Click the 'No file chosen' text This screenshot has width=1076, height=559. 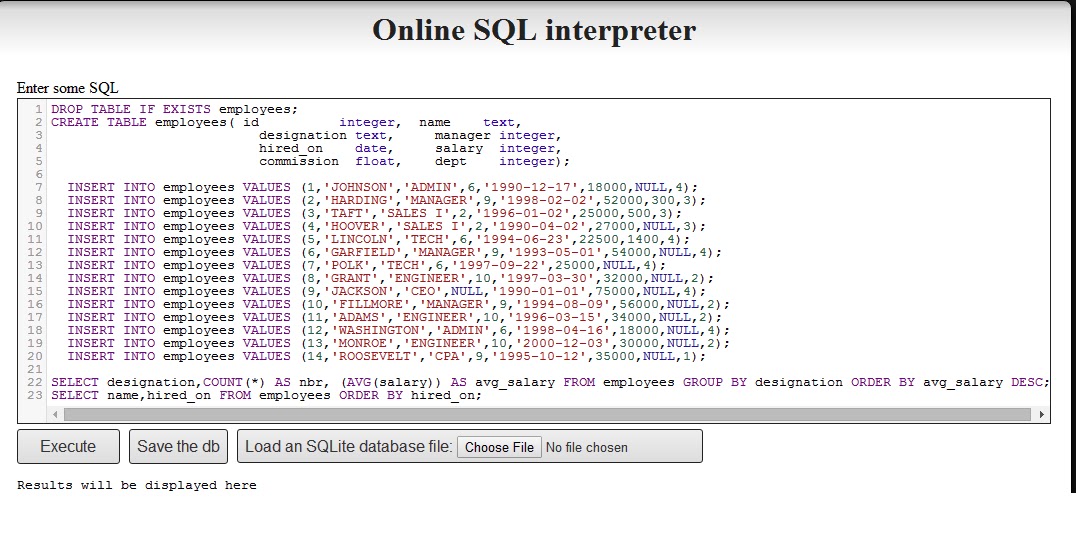point(587,448)
